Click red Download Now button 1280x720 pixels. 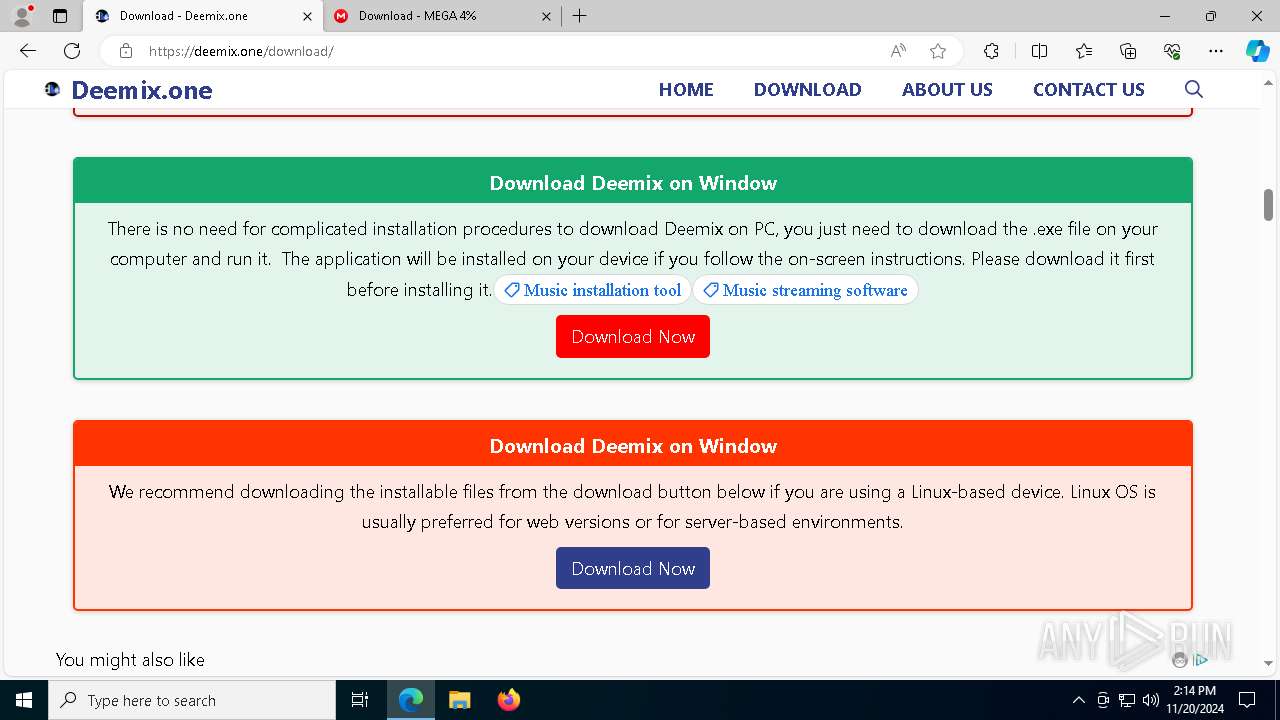coord(633,337)
